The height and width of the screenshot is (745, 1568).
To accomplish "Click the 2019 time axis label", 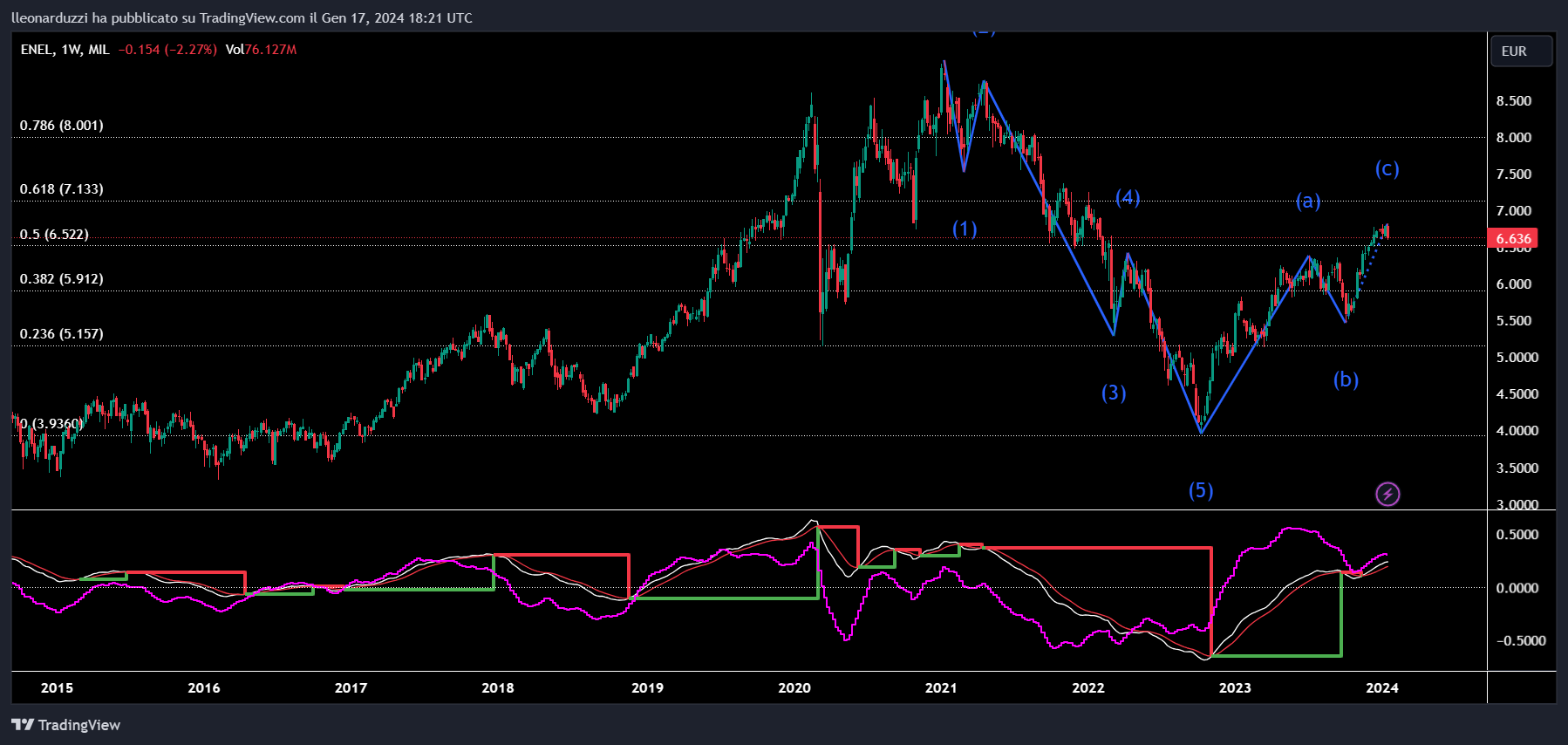I will [x=647, y=687].
